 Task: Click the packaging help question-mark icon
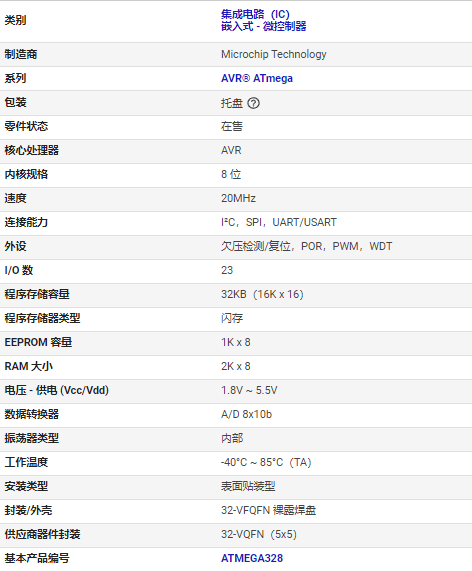(x=253, y=103)
